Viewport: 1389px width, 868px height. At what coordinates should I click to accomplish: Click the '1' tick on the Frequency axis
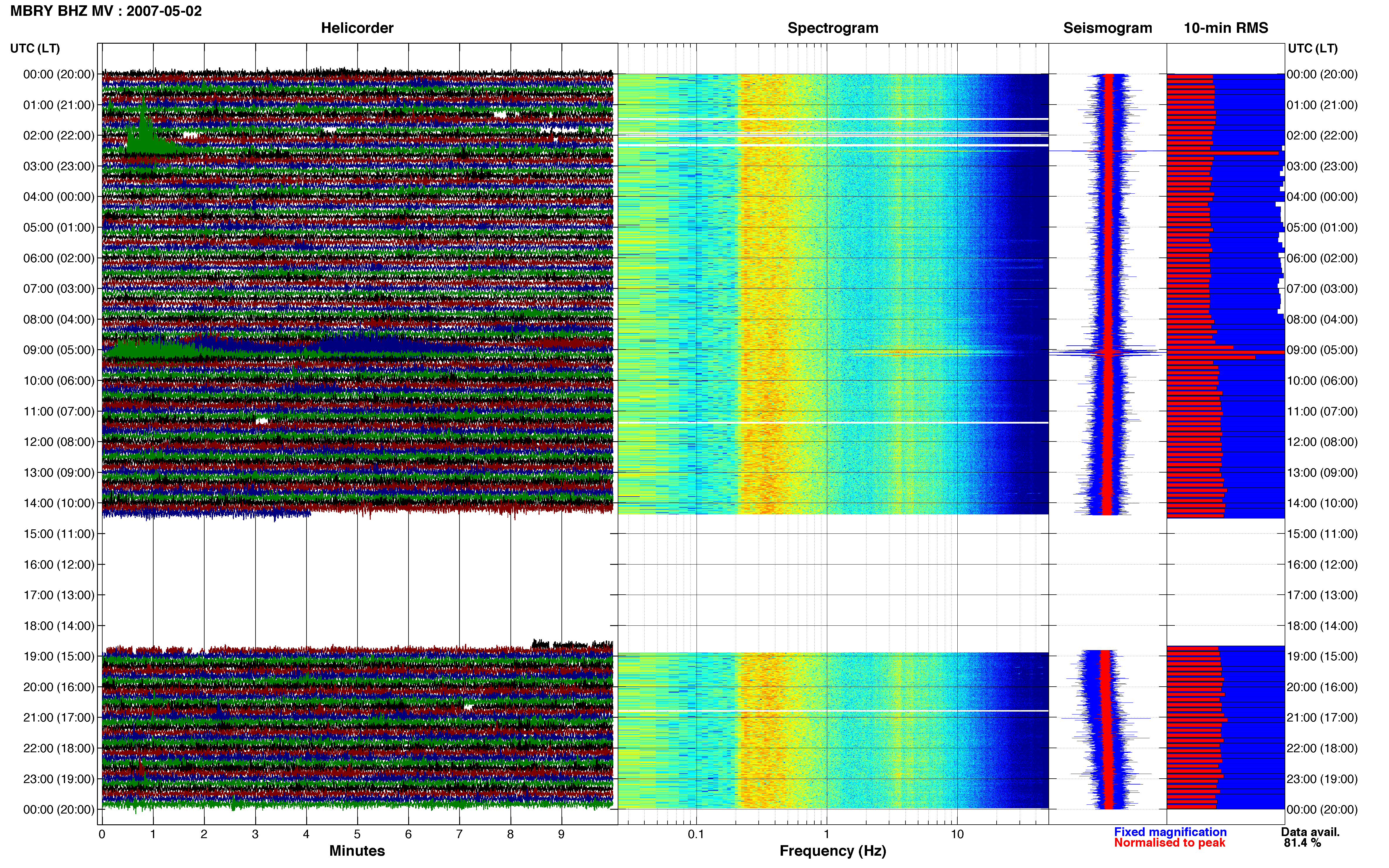tap(827, 835)
